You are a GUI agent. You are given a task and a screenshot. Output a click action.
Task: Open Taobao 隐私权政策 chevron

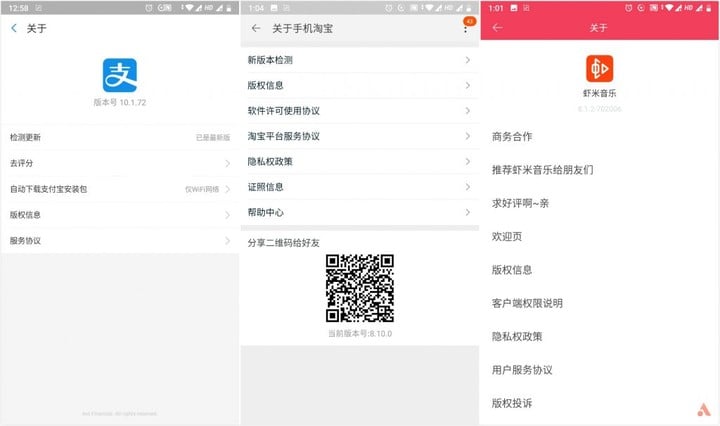tap(467, 162)
